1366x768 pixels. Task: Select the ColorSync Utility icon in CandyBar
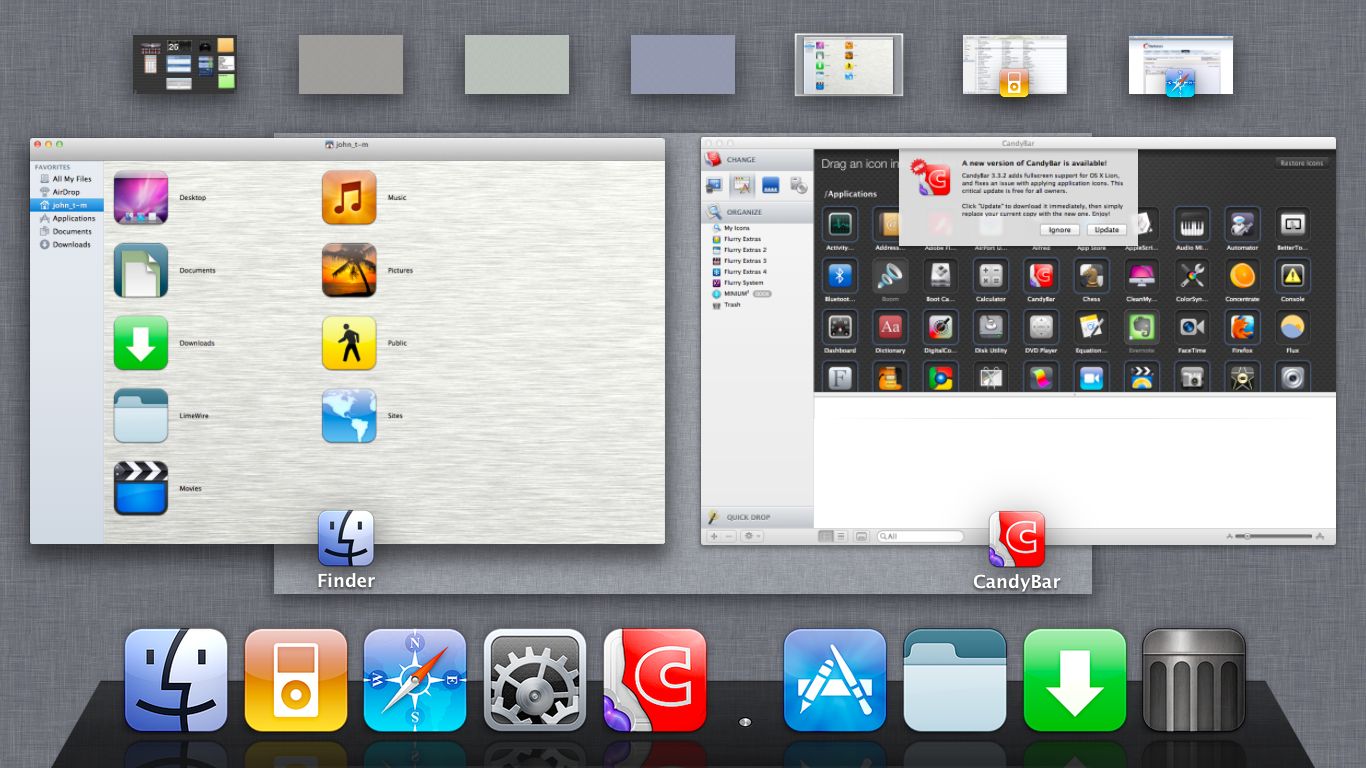(1192, 275)
